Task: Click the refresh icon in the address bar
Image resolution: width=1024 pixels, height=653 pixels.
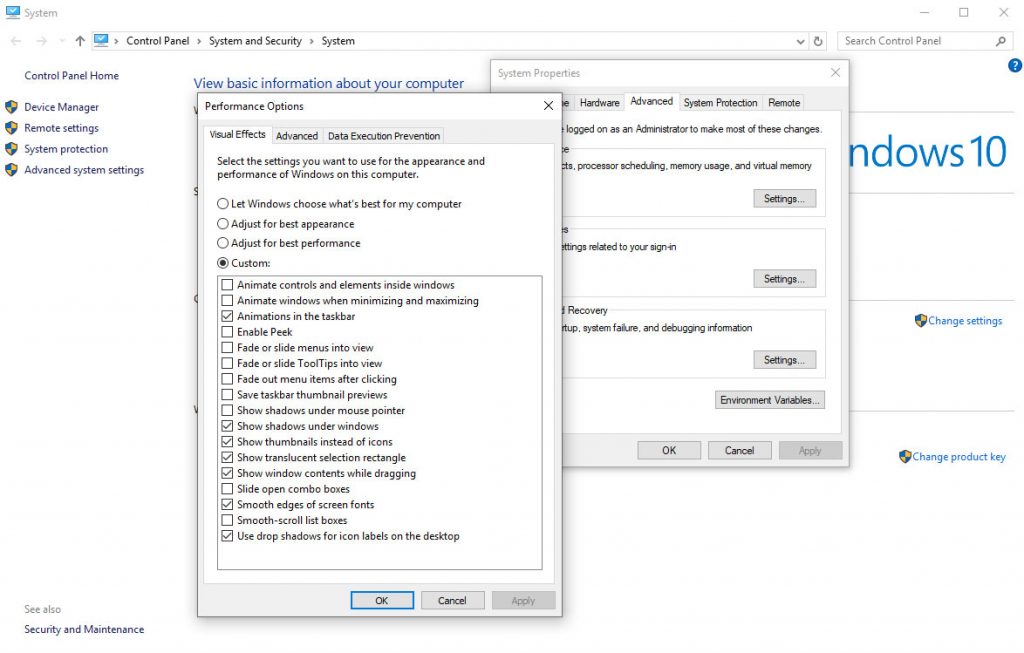Action: pos(818,40)
